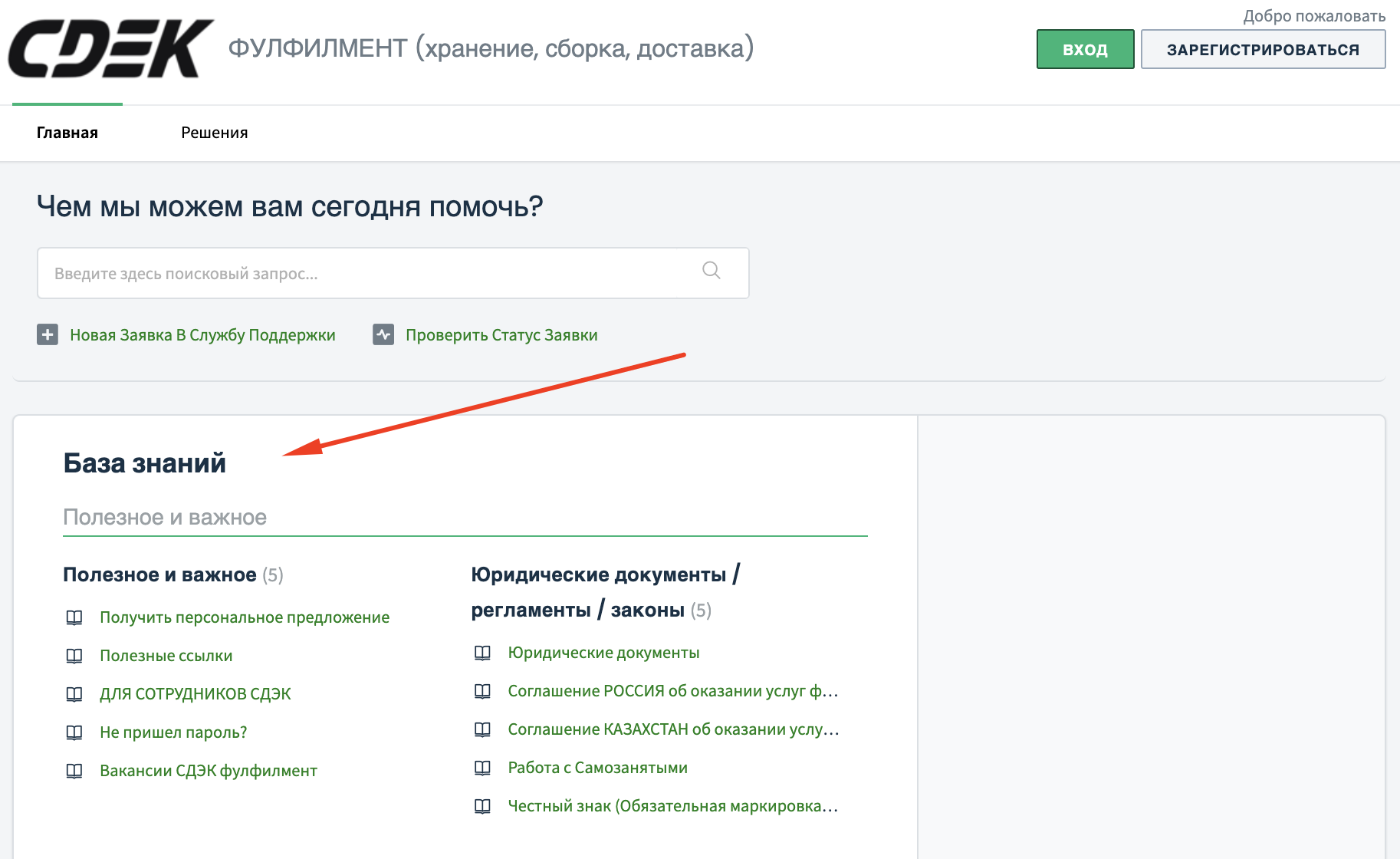1400x859 pixels.
Task: Open Проверить Статус Заявки link
Action: (x=501, y=335)
